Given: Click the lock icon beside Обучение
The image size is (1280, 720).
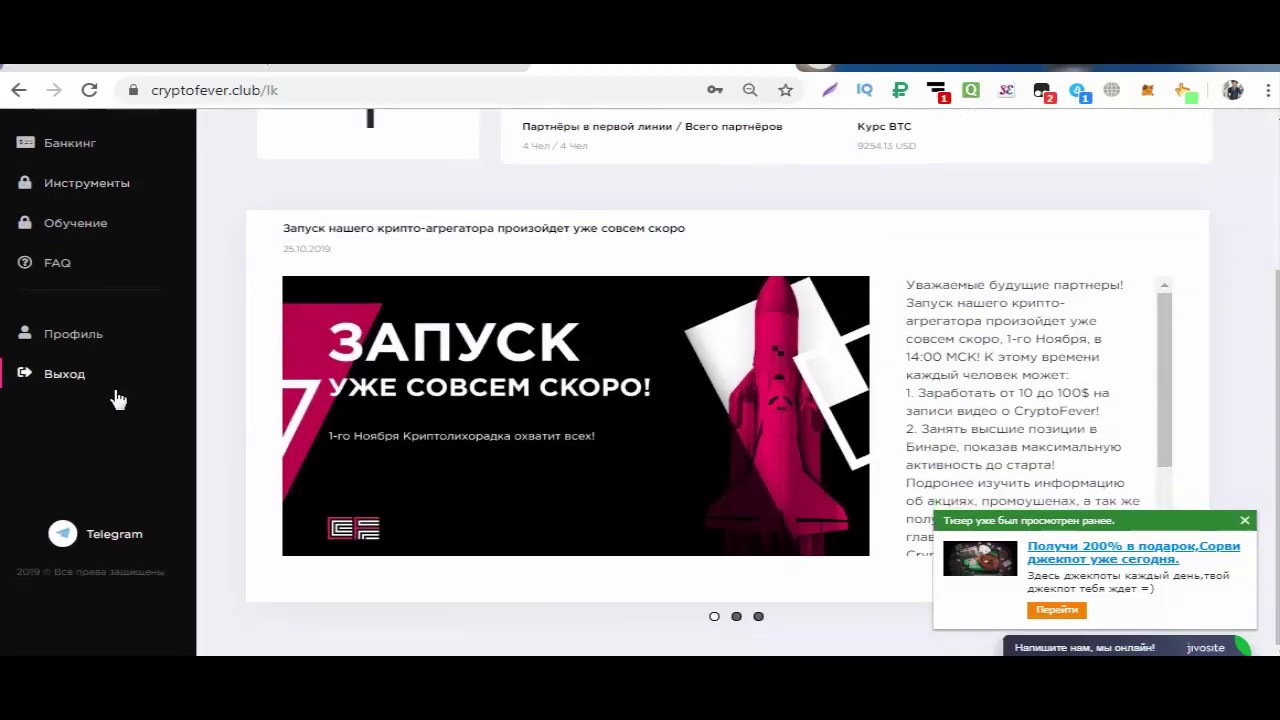Looking at the screenshot, I should pyautogui.click(x=25, y=222).
